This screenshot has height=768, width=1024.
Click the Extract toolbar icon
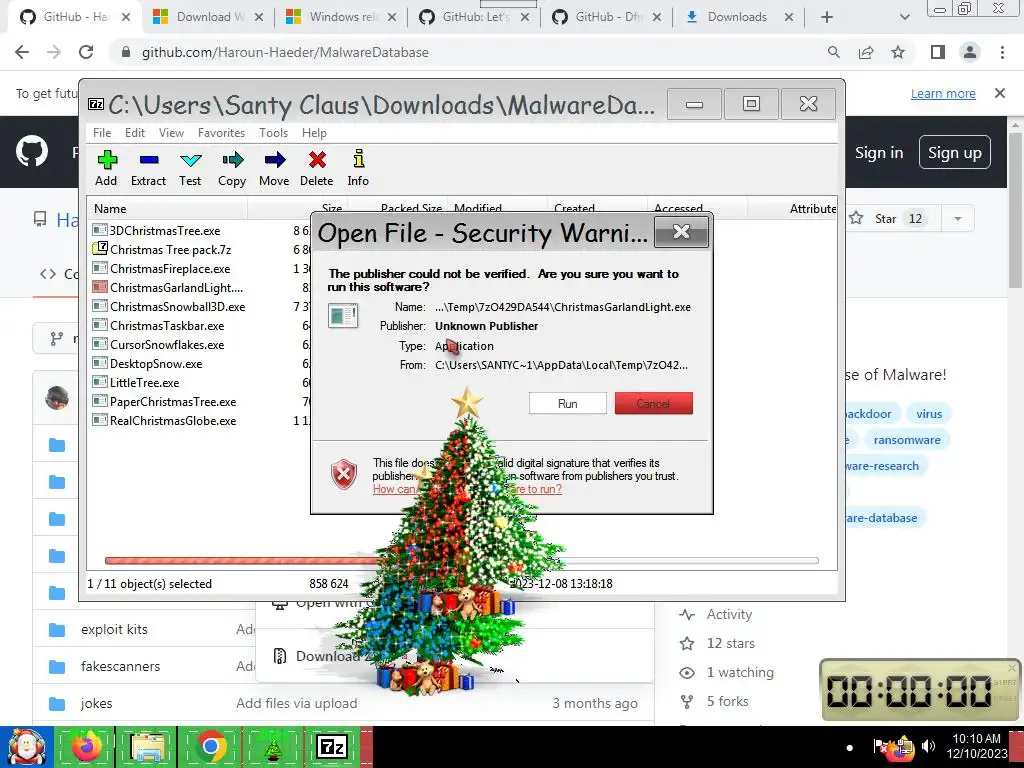tap(148, 168)
